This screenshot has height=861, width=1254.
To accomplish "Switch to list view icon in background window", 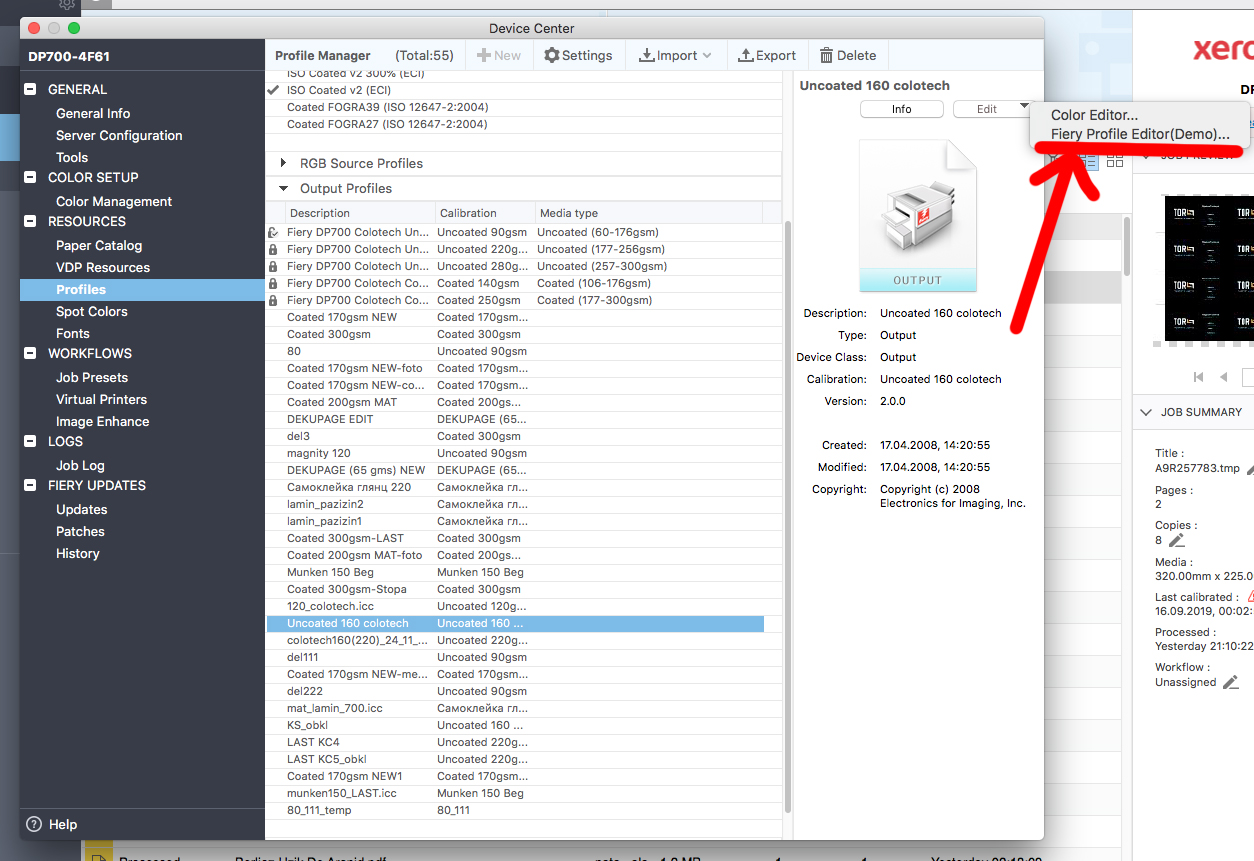I will pos(1090,161).
